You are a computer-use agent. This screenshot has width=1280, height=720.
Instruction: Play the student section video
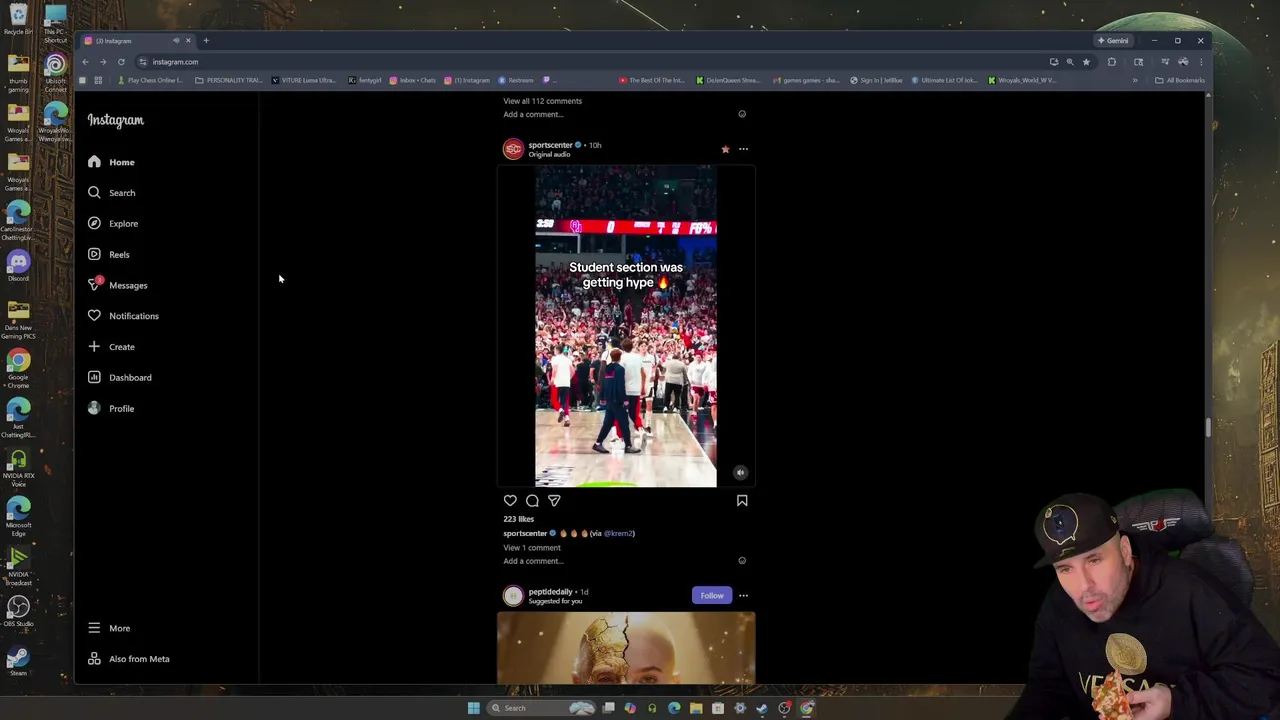point(626,327)
